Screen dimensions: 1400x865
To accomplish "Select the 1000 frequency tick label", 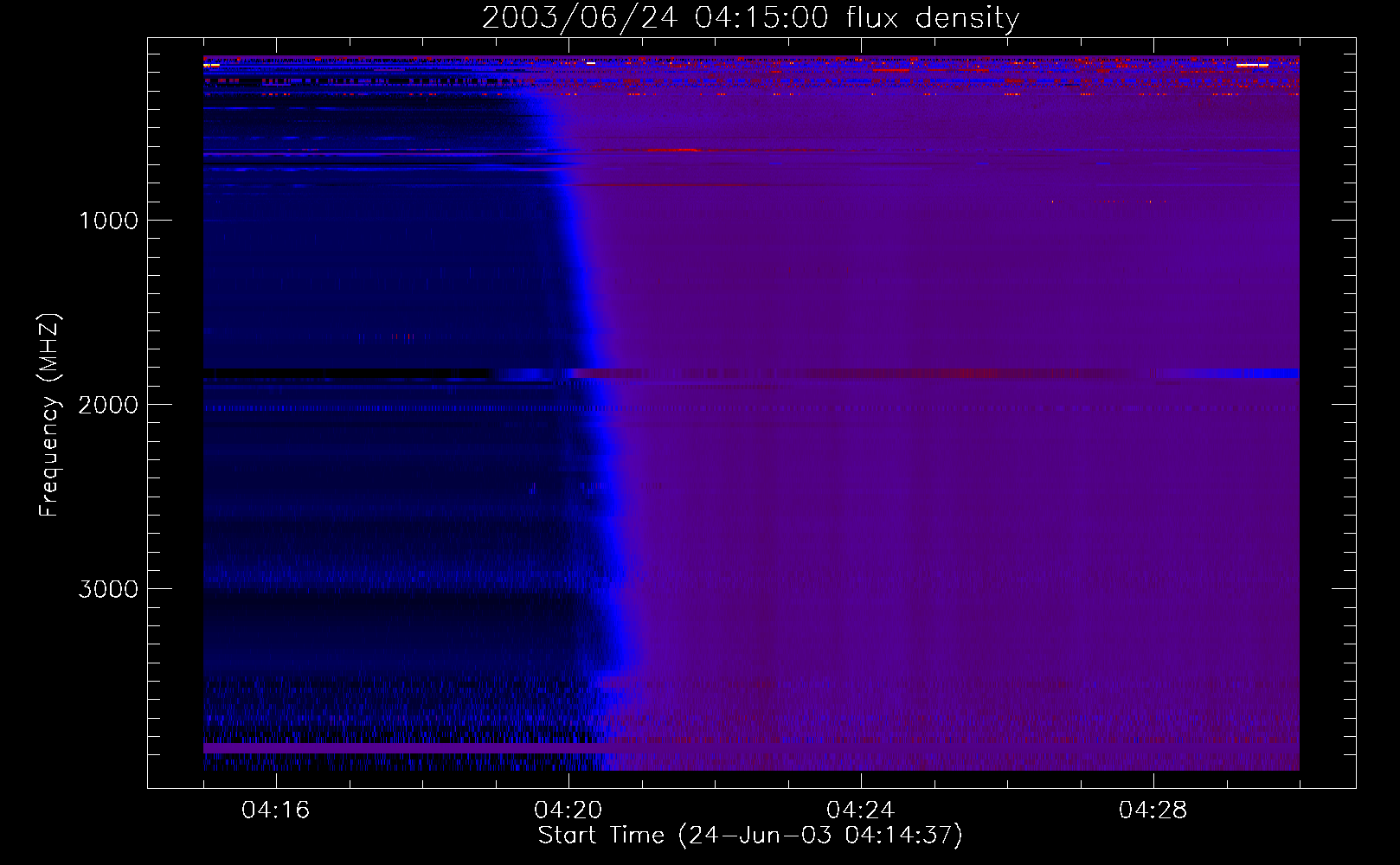I will (x=109, y=221).
